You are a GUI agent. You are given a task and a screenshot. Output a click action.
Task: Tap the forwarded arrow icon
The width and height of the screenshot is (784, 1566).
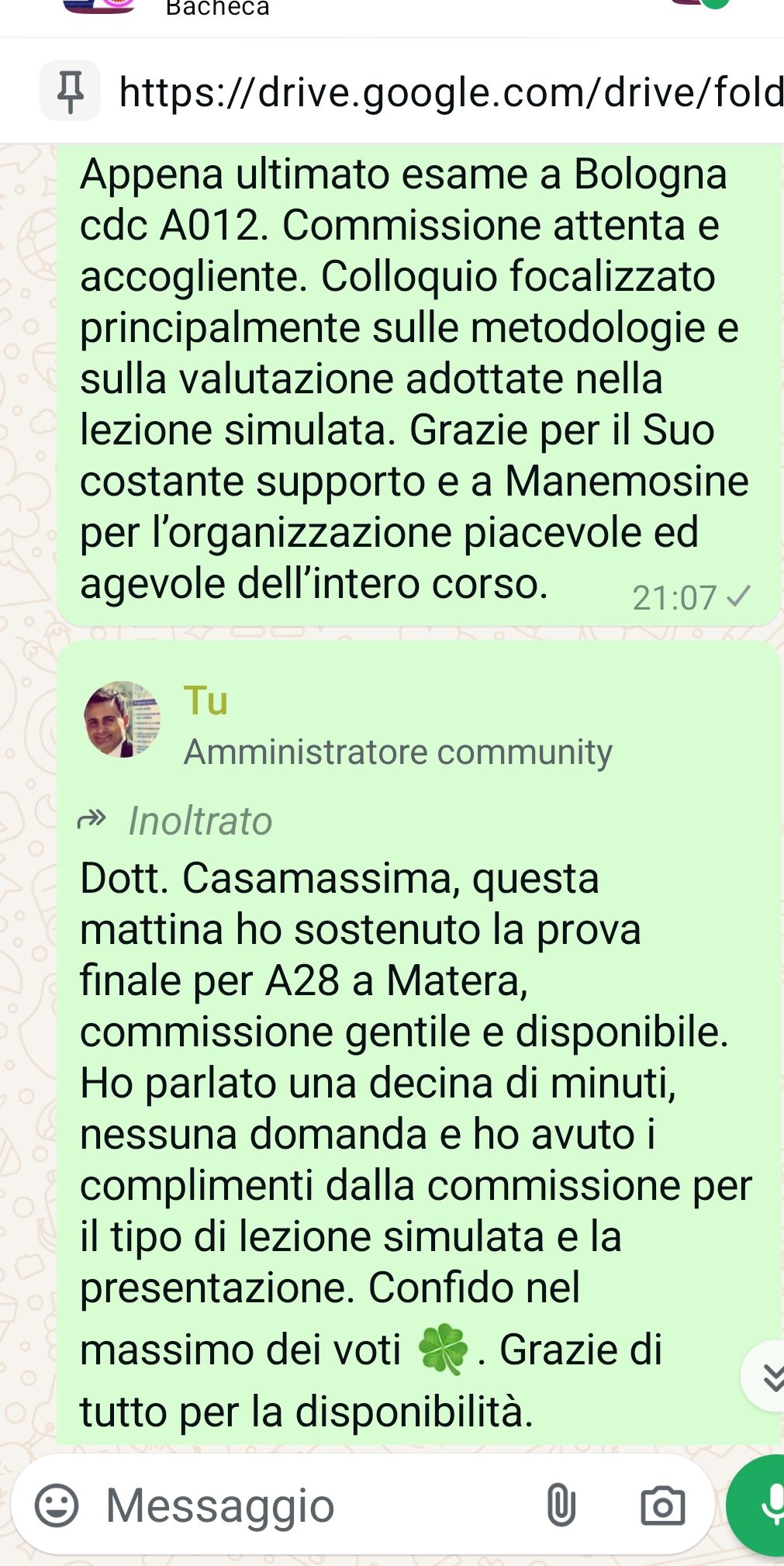pyautogui.click(x=92, y=819)
